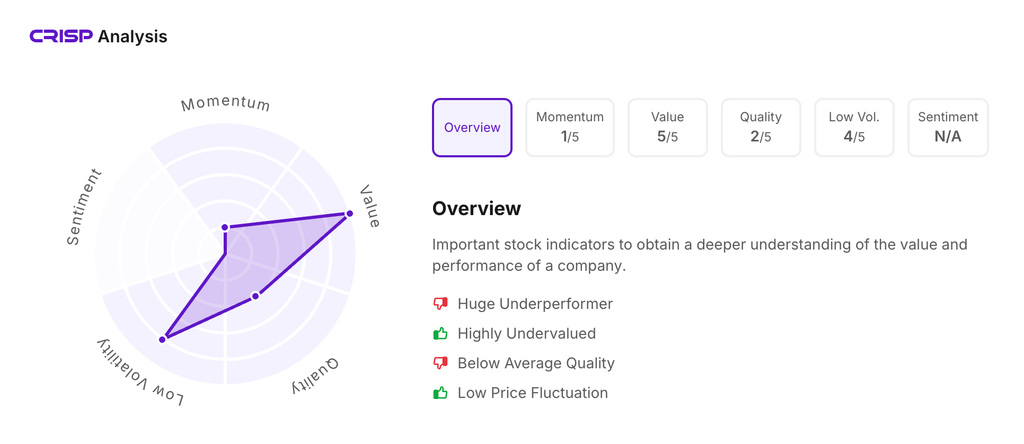The height and width of the screenshot is (444, 1024).
Task: Click the Momentum axis label on chart
Action: tap(225, 103)
